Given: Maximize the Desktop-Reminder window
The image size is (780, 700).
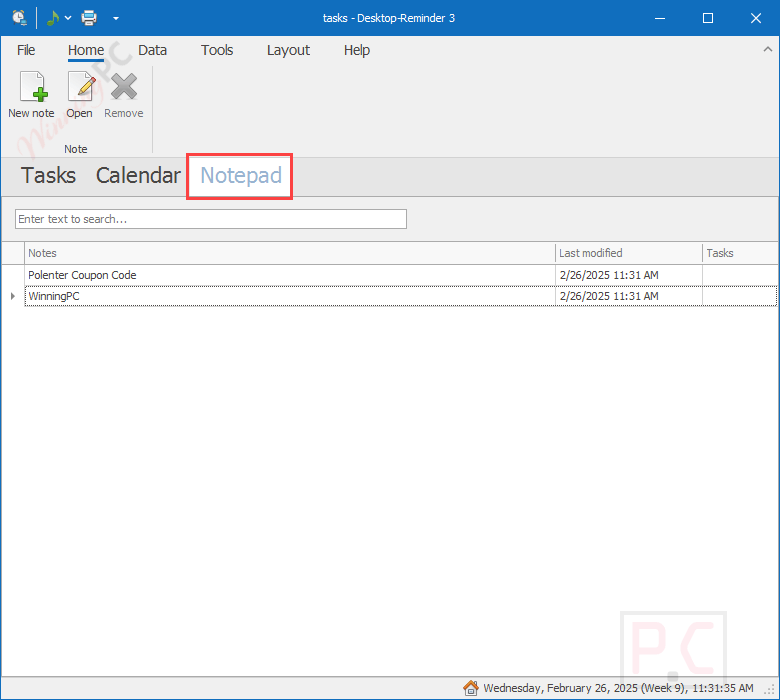Looking at the screenshot, I should [708, 18].
